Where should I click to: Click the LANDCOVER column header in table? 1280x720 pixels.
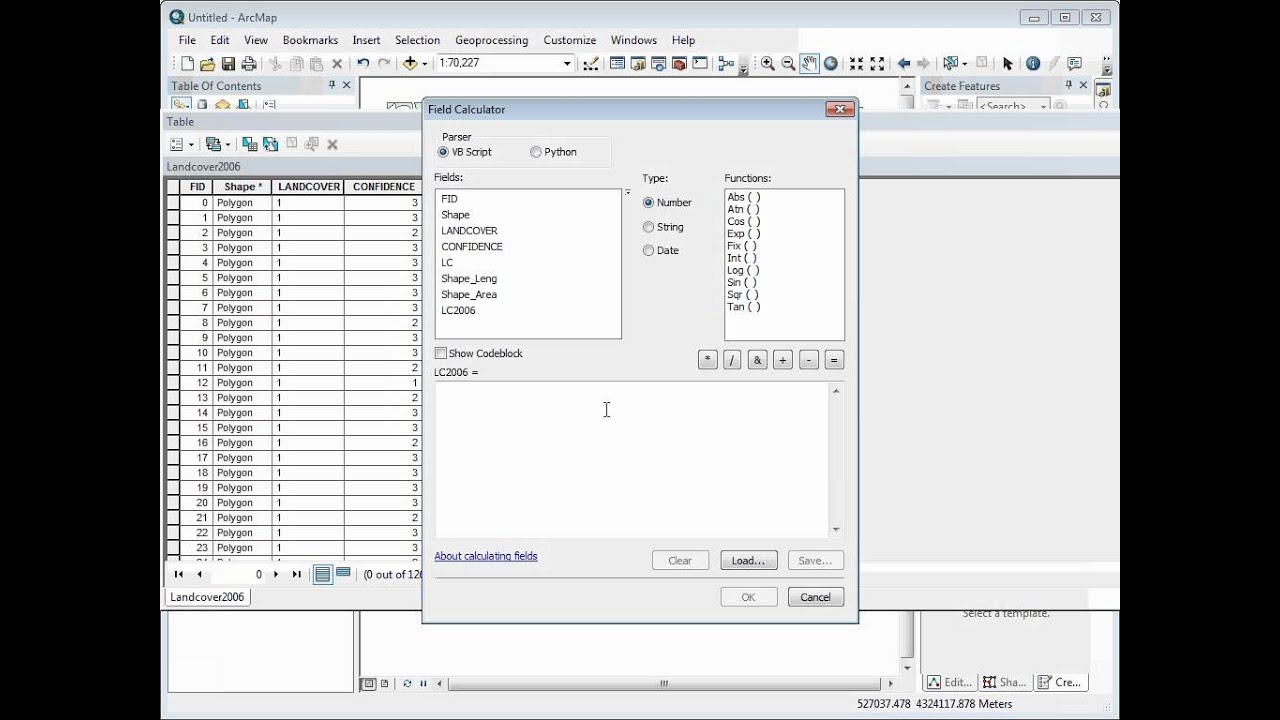pyautogui.click(x=308, y=187)
